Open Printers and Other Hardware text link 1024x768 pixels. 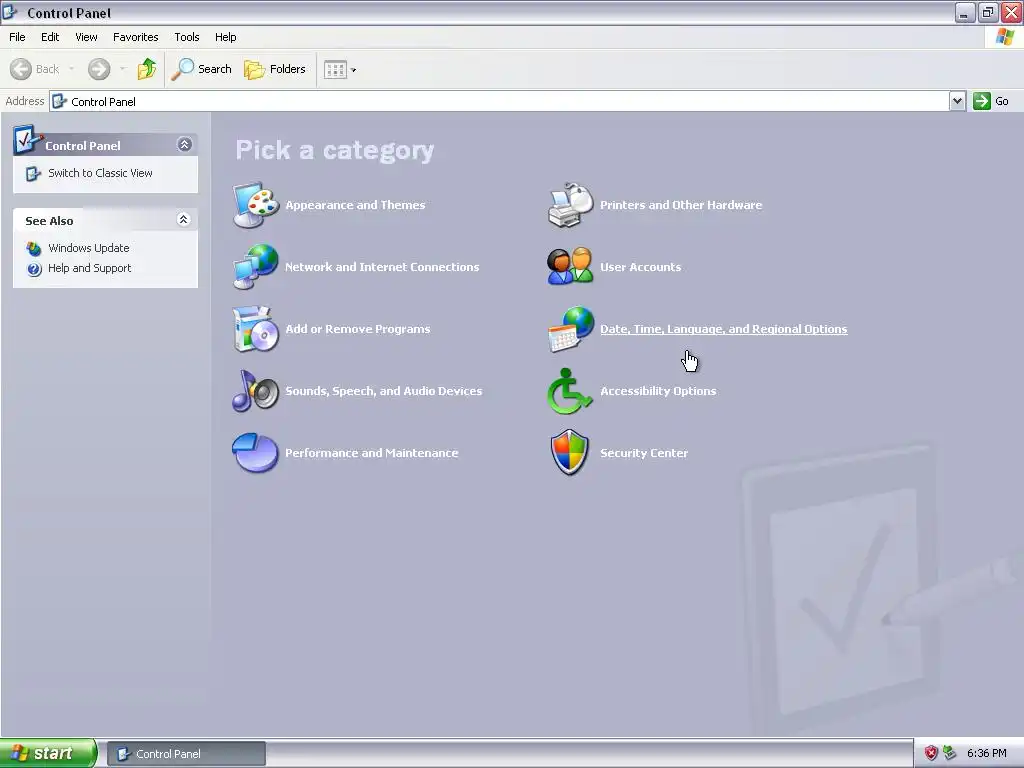pos(681,205)
